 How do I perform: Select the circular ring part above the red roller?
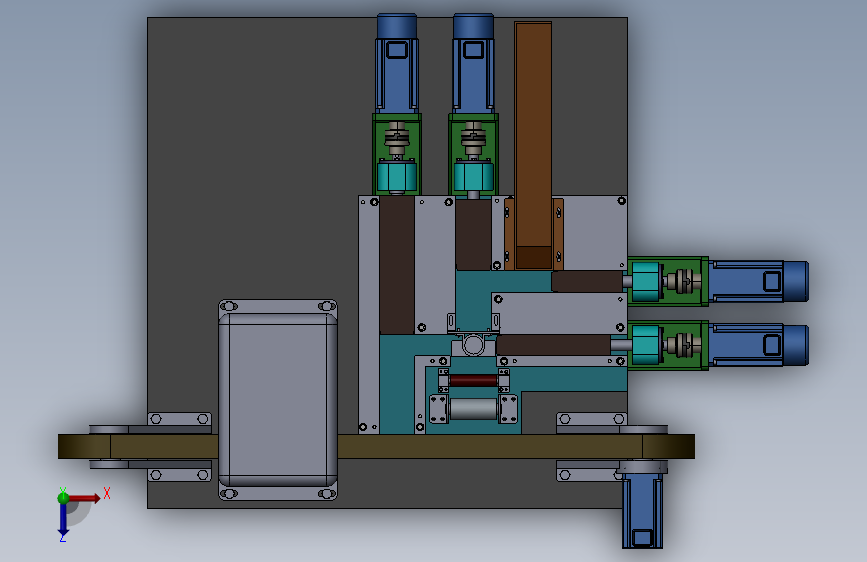(x=473, y=345)
